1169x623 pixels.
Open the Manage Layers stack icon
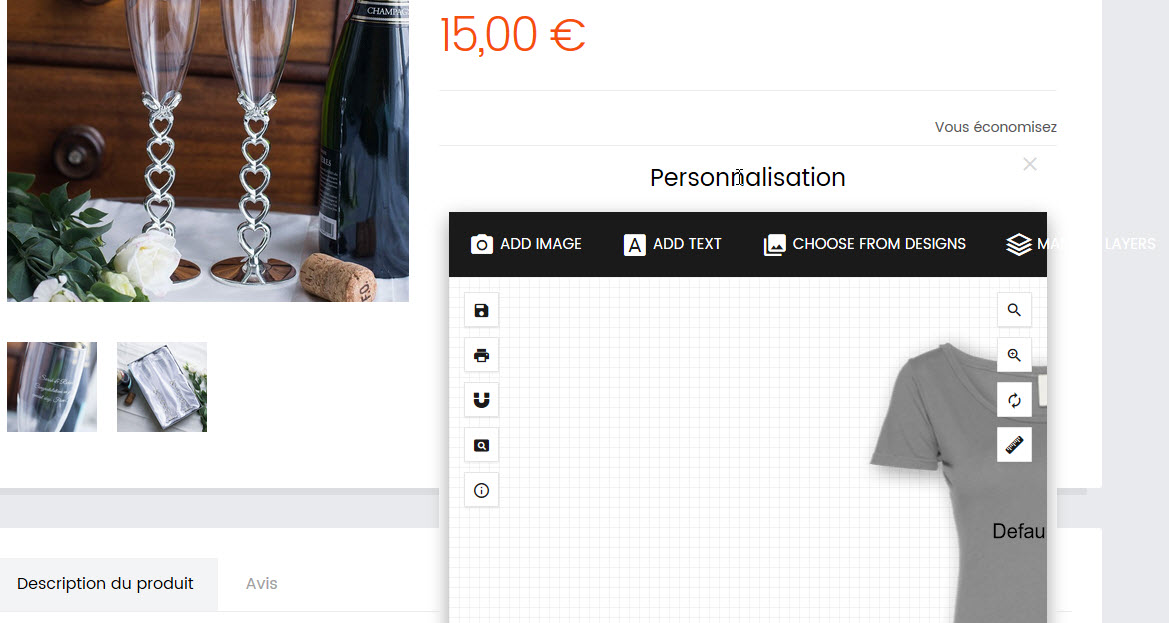(1018, 244)
